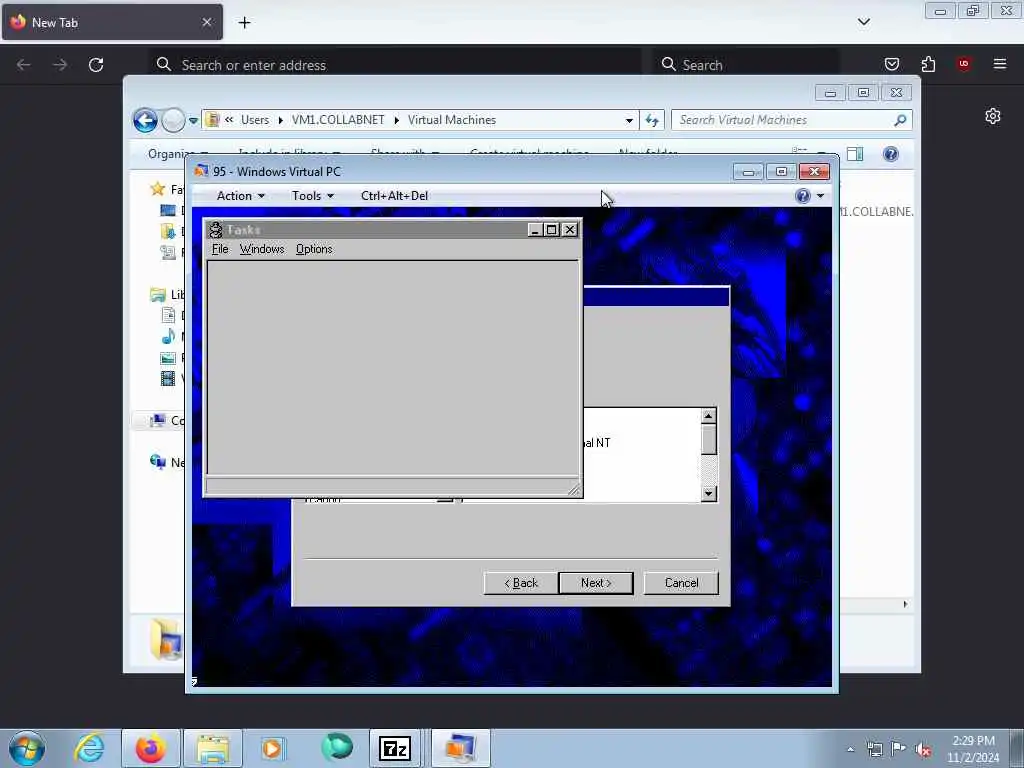Select VM1.COLLABNET in the address path
Image resolution: width=1024 pixels, height=768 pixels.
[338, 120]
